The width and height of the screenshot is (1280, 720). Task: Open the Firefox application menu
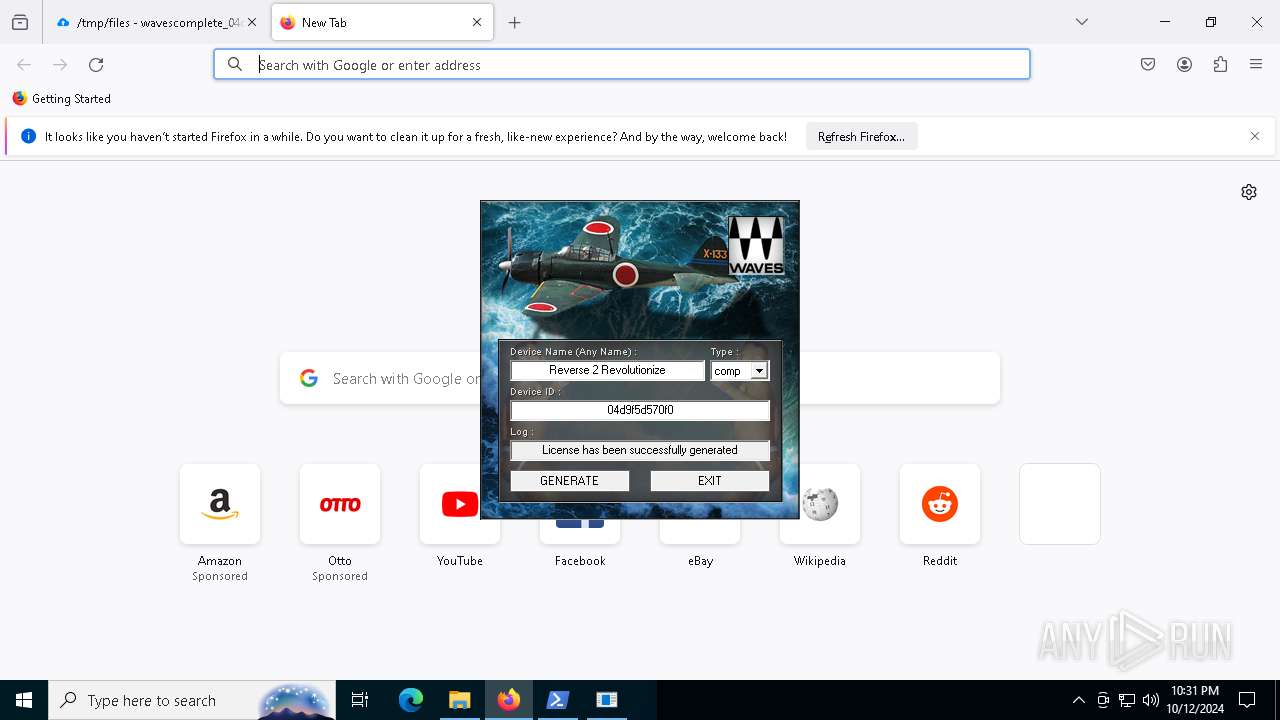tap(1256, 65)
